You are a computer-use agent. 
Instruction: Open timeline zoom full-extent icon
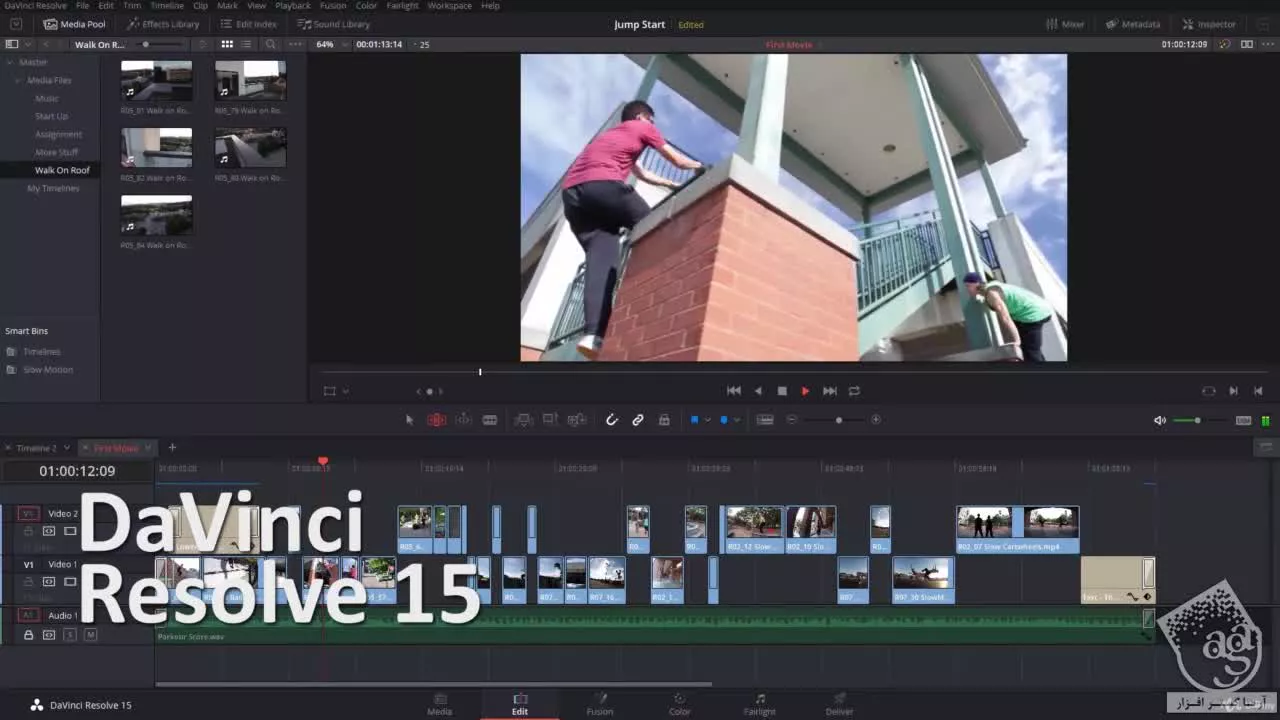[765, 420]
